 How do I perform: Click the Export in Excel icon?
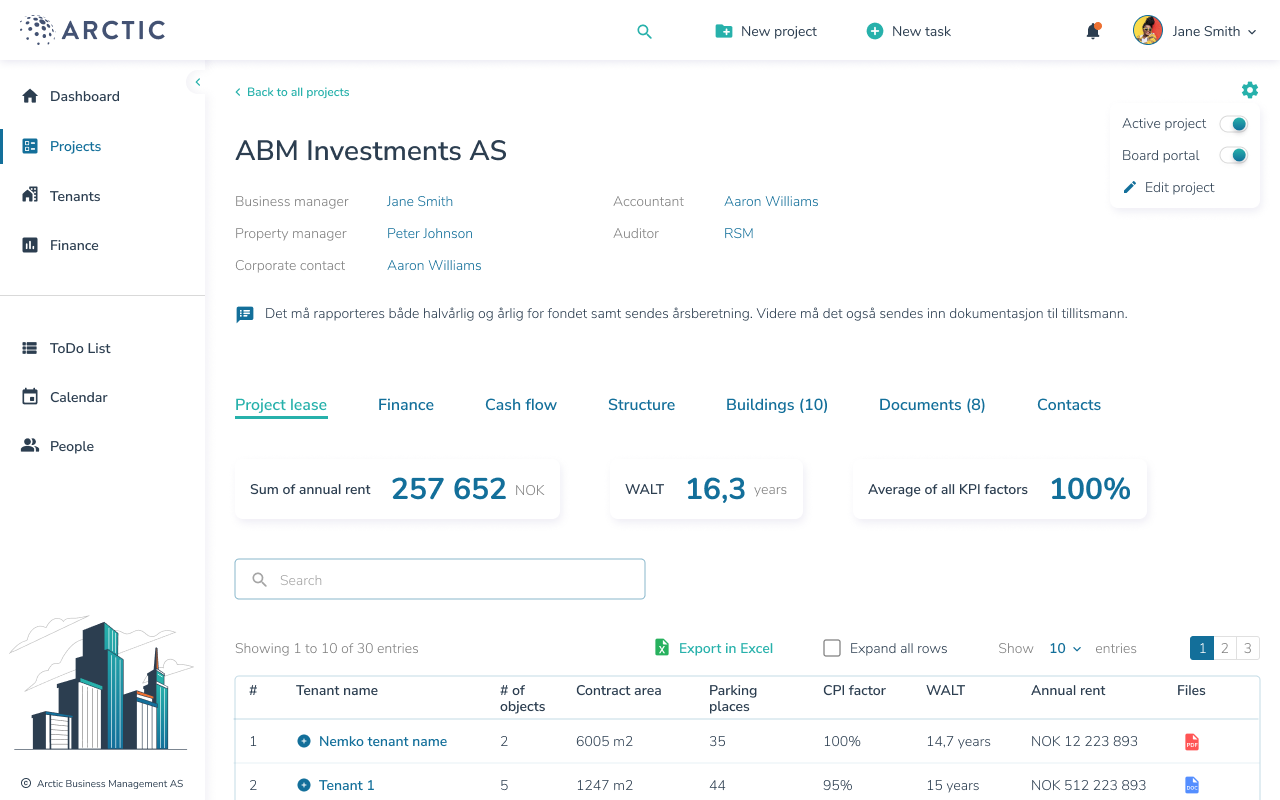pos(661,648)
